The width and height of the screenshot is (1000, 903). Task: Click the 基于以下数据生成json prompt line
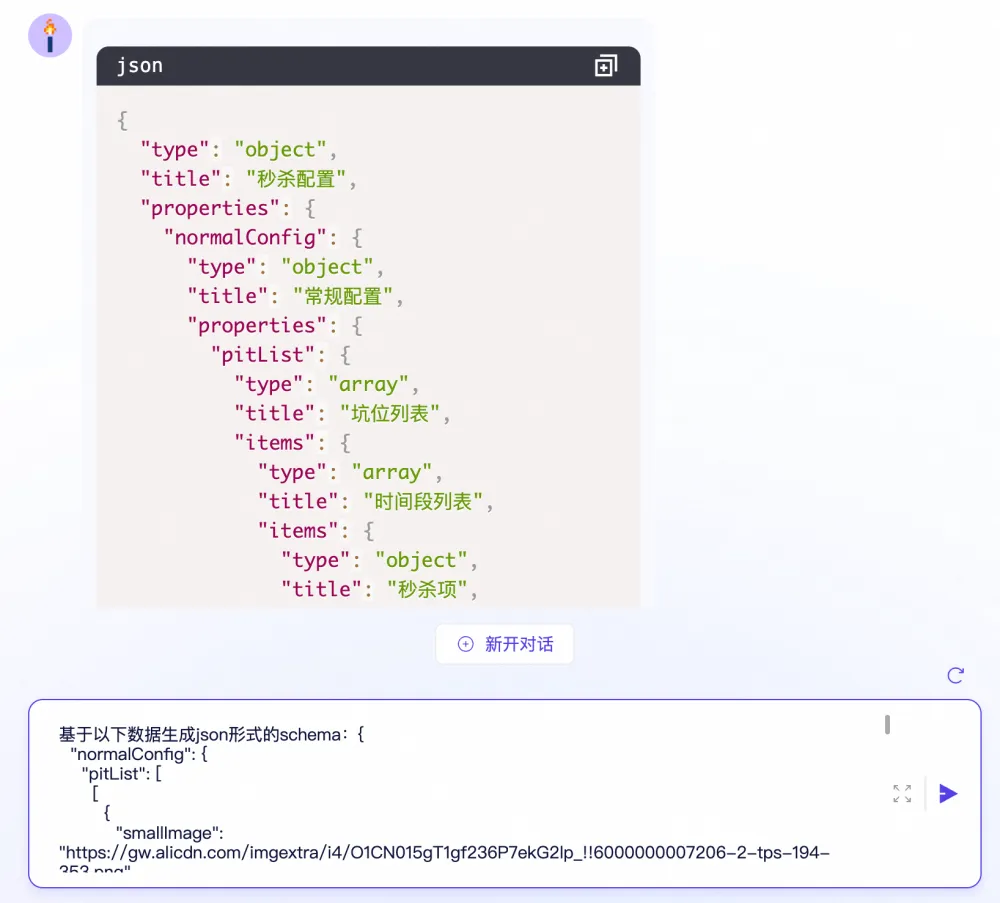pos(212,735)
